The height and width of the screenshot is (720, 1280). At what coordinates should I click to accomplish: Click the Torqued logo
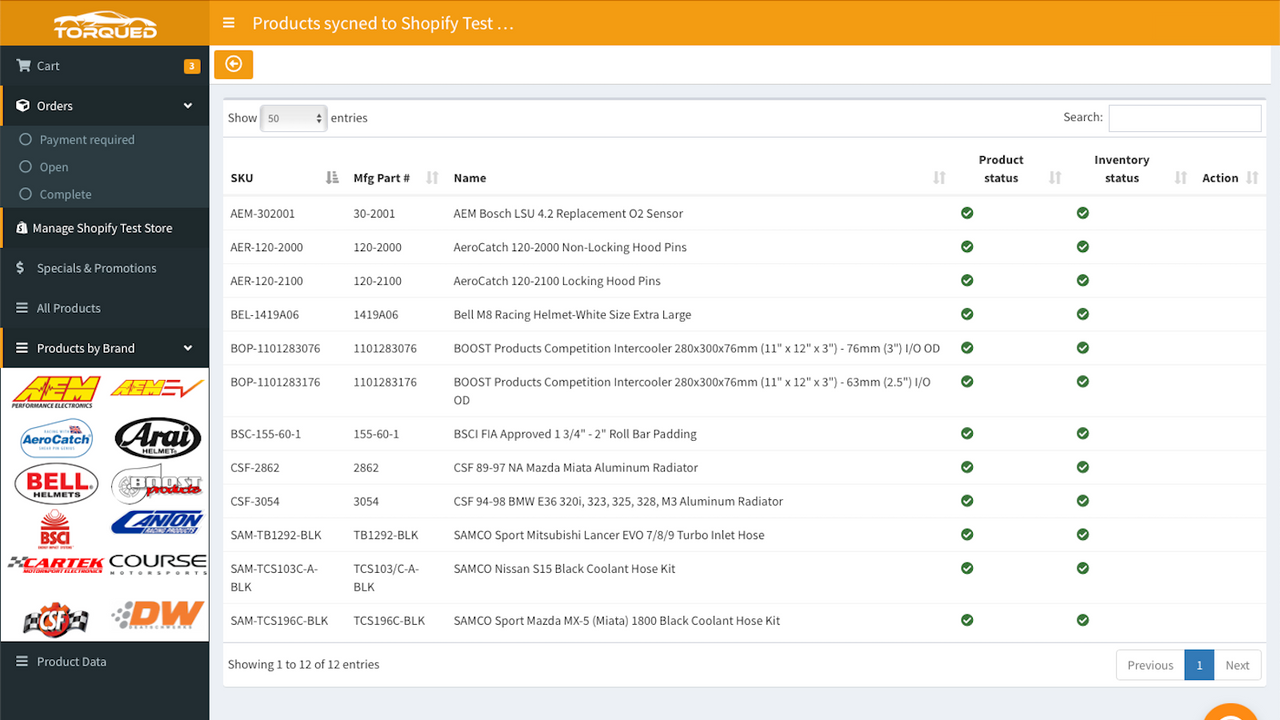[105, 24]
